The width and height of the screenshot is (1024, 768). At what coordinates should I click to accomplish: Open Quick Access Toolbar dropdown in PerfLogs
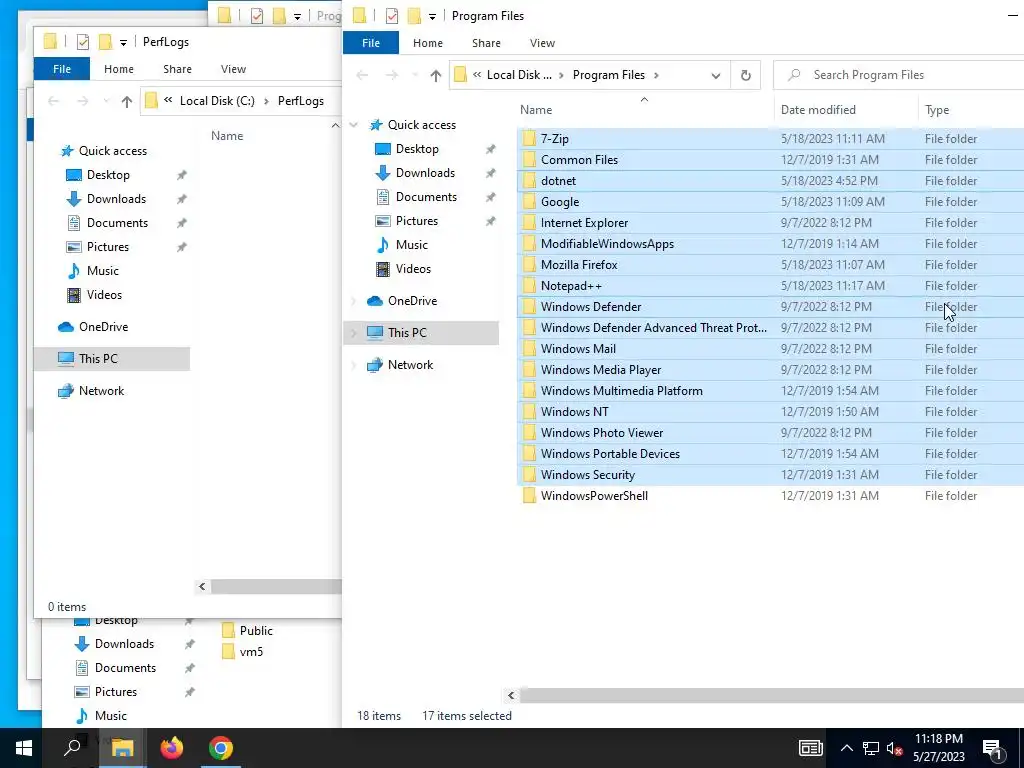[x=123, y=42]
